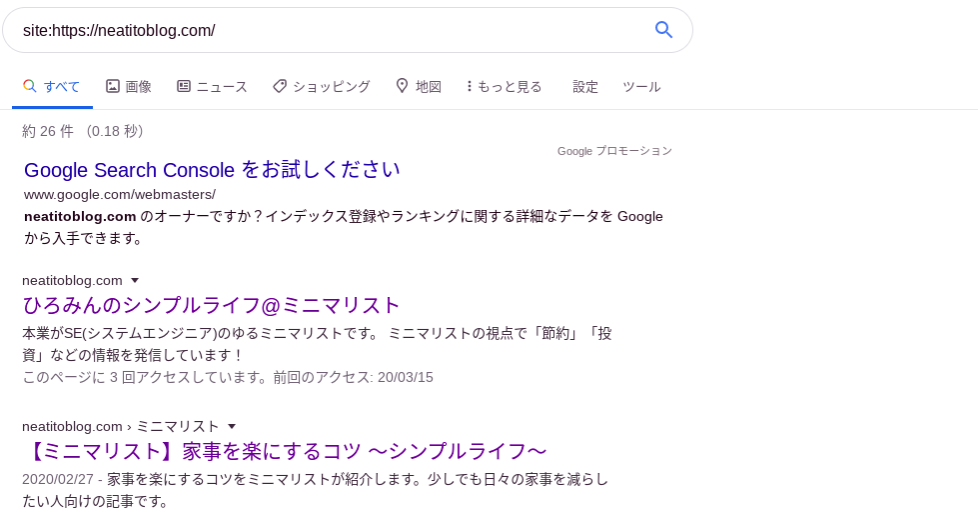This screenshot has width=978, height=525.
Task: Open 【ミニマリスト】家事を楽にするコツ result
Action: coord(286,451)
